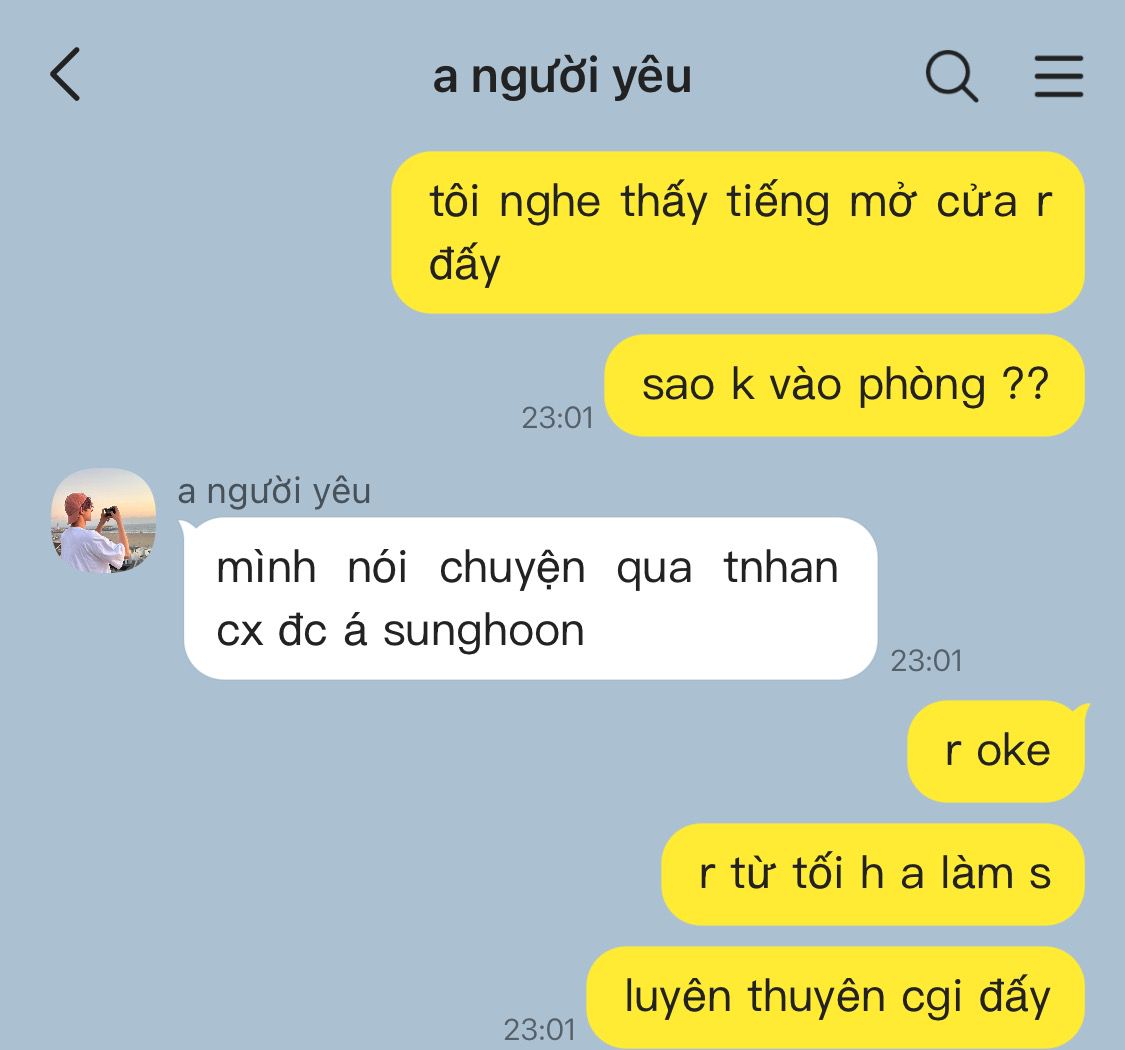This screenshot has width=1125, height=1050.
Task: Tap the back arrow icon
Action: [65, 75]
